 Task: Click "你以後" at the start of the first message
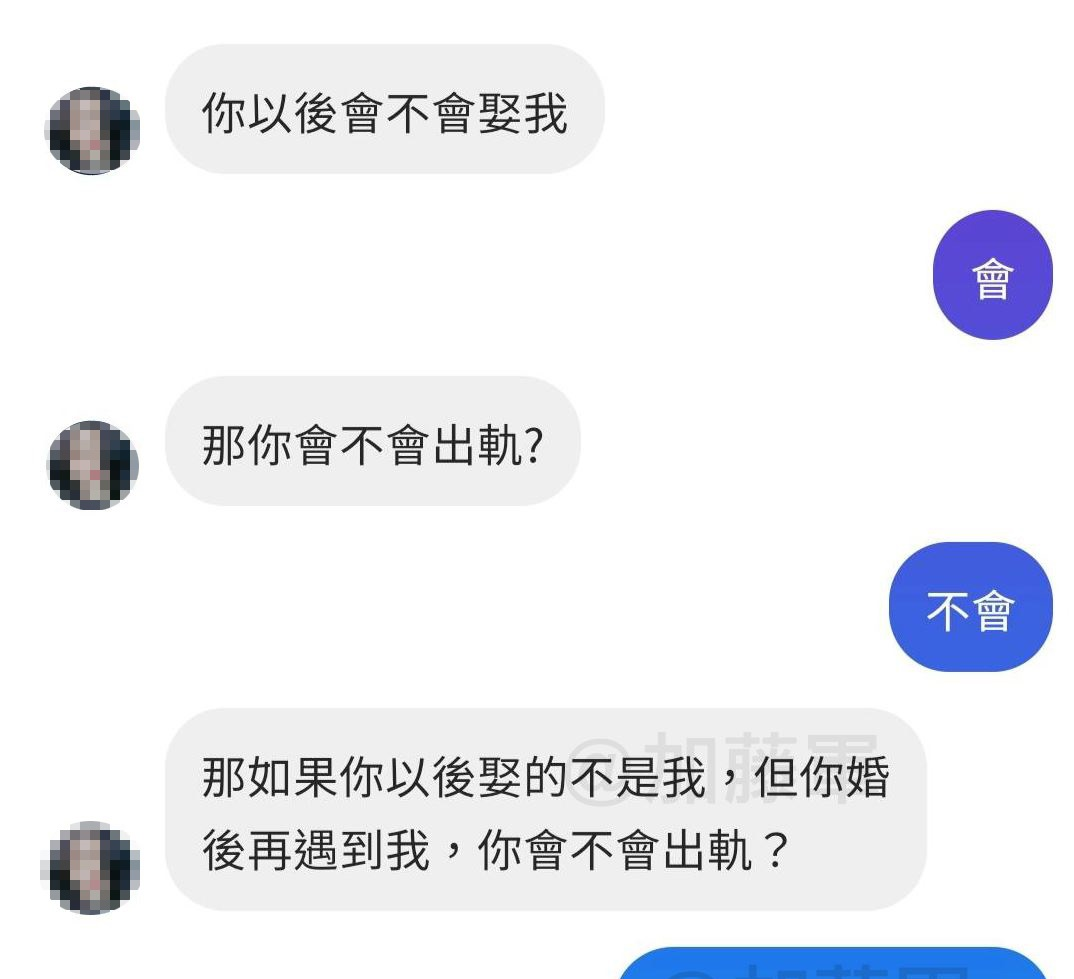271,114
